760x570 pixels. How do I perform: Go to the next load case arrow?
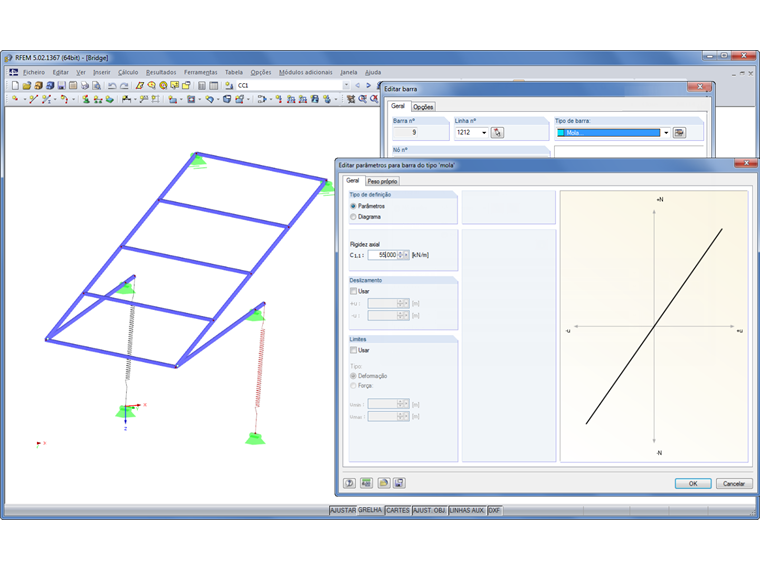(x=368, y=85)
